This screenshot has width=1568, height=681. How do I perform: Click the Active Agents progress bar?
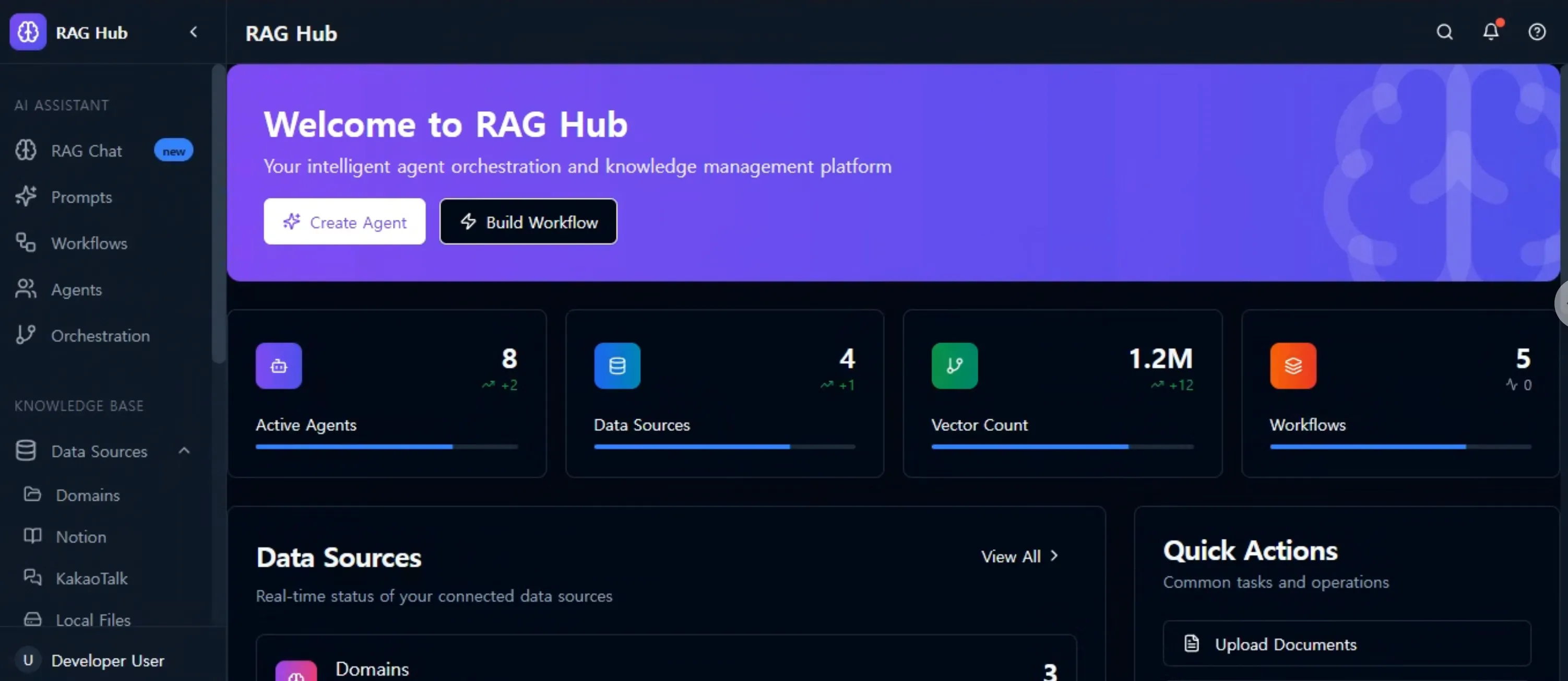click(x=387, y=447)
